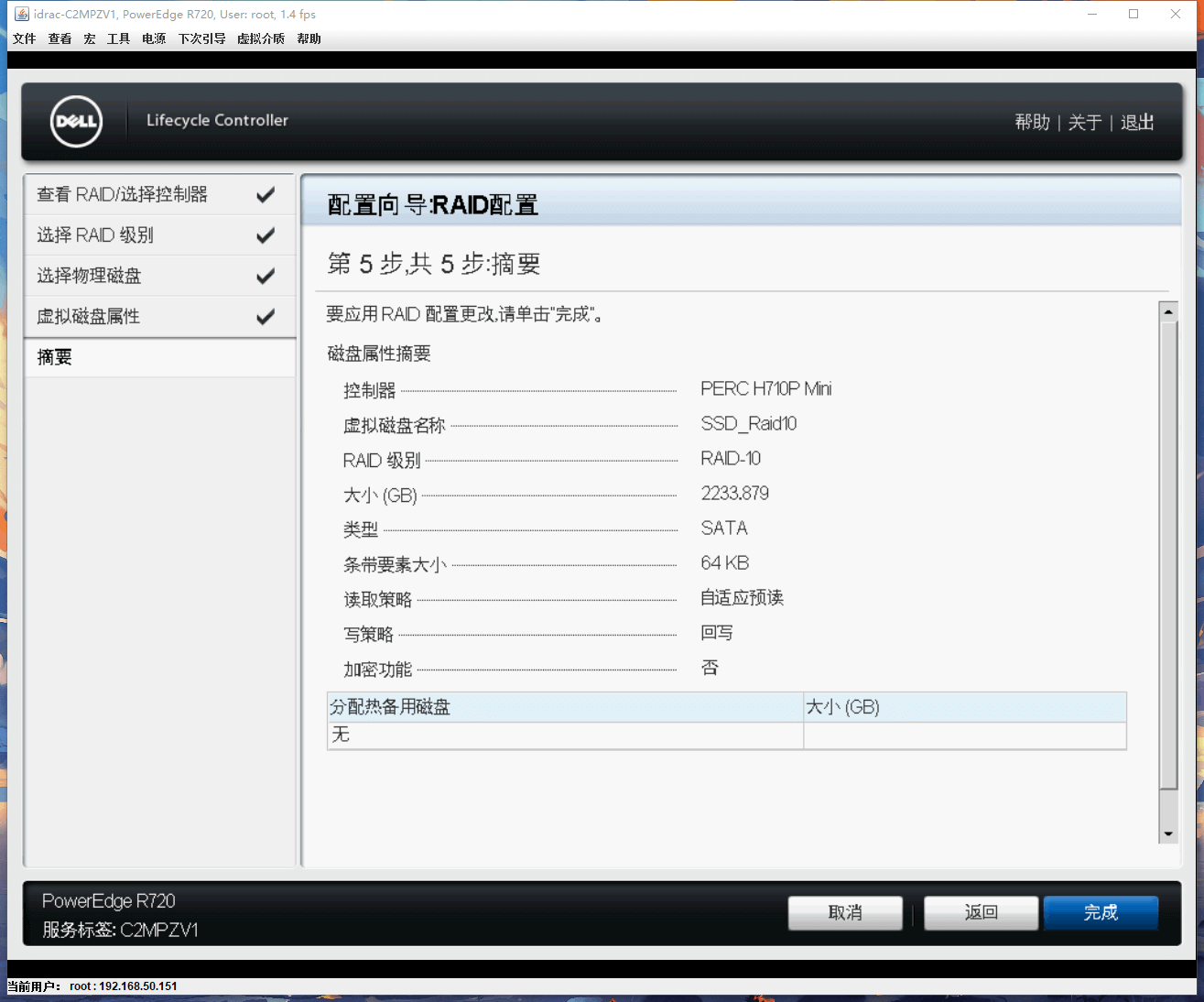
Task: Open the 帮助 link in header
Action: [x=1032, y=122]
